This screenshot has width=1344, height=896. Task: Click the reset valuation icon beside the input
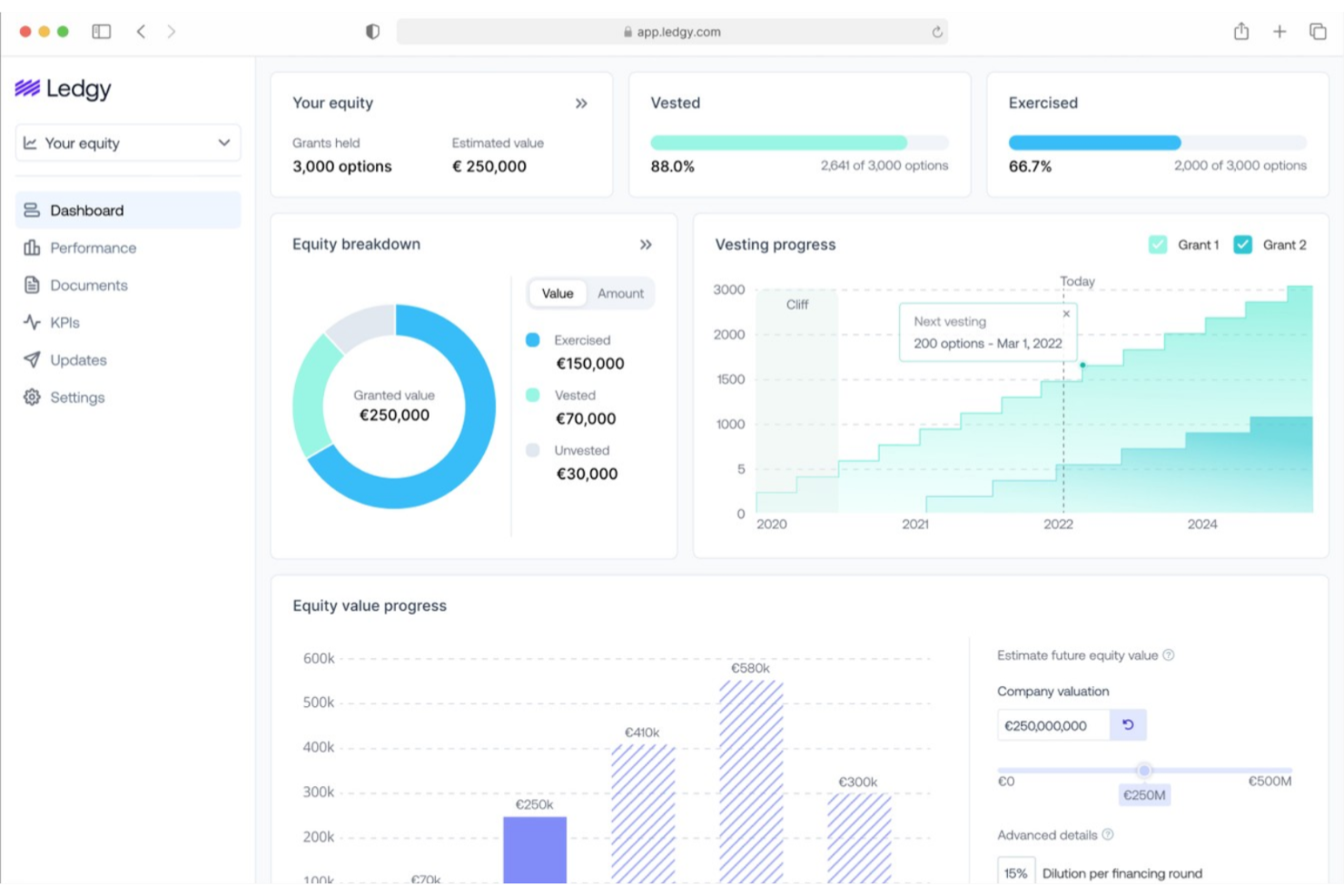(1127, 724)
